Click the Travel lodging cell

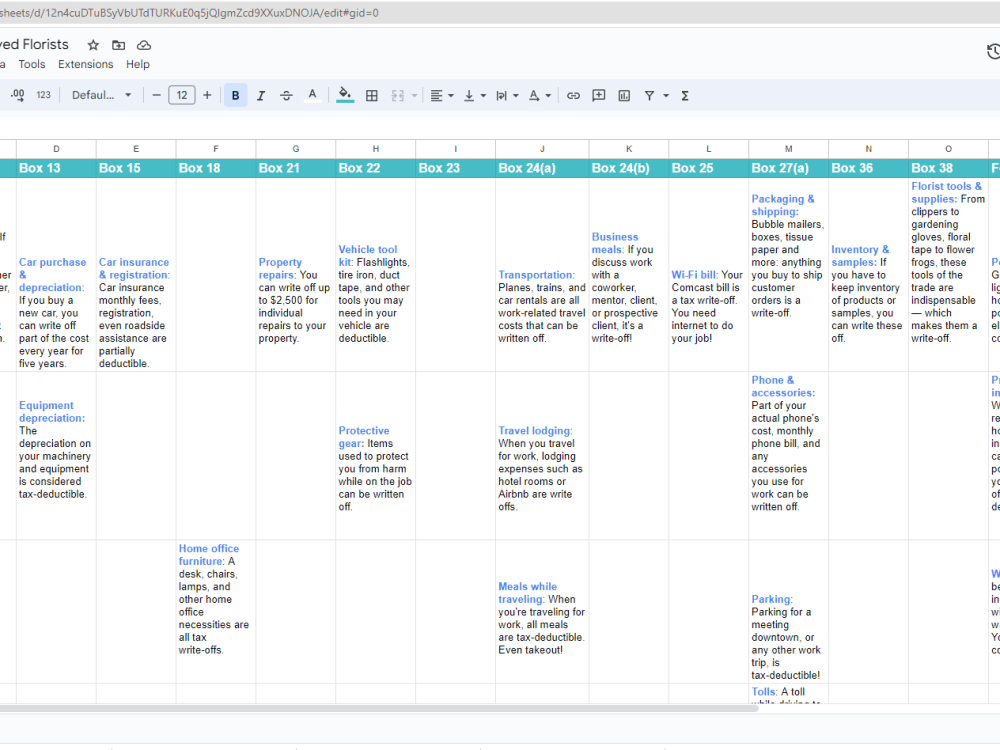[542, 456]
